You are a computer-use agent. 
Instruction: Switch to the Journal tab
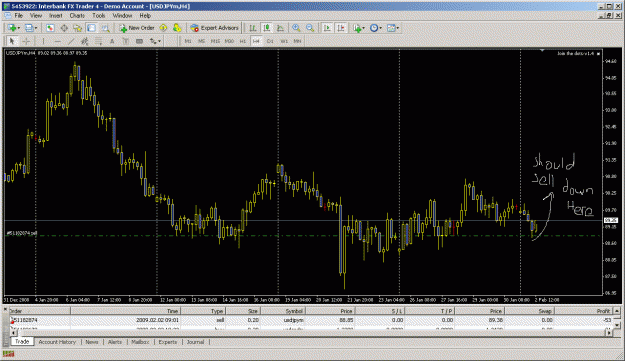pyautogui.click(x=195, y=342)
